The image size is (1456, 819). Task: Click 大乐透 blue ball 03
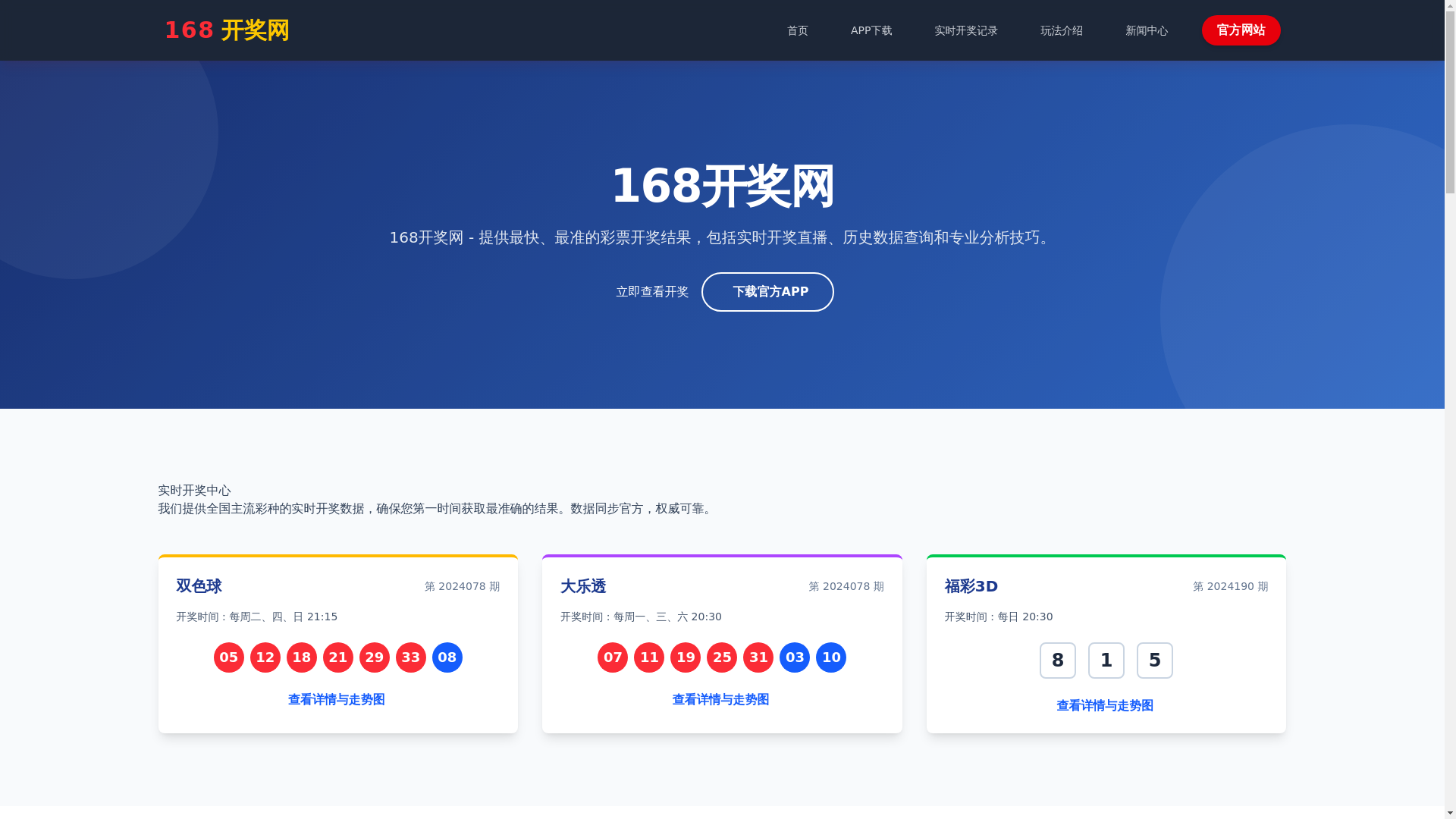coord(795,657)
